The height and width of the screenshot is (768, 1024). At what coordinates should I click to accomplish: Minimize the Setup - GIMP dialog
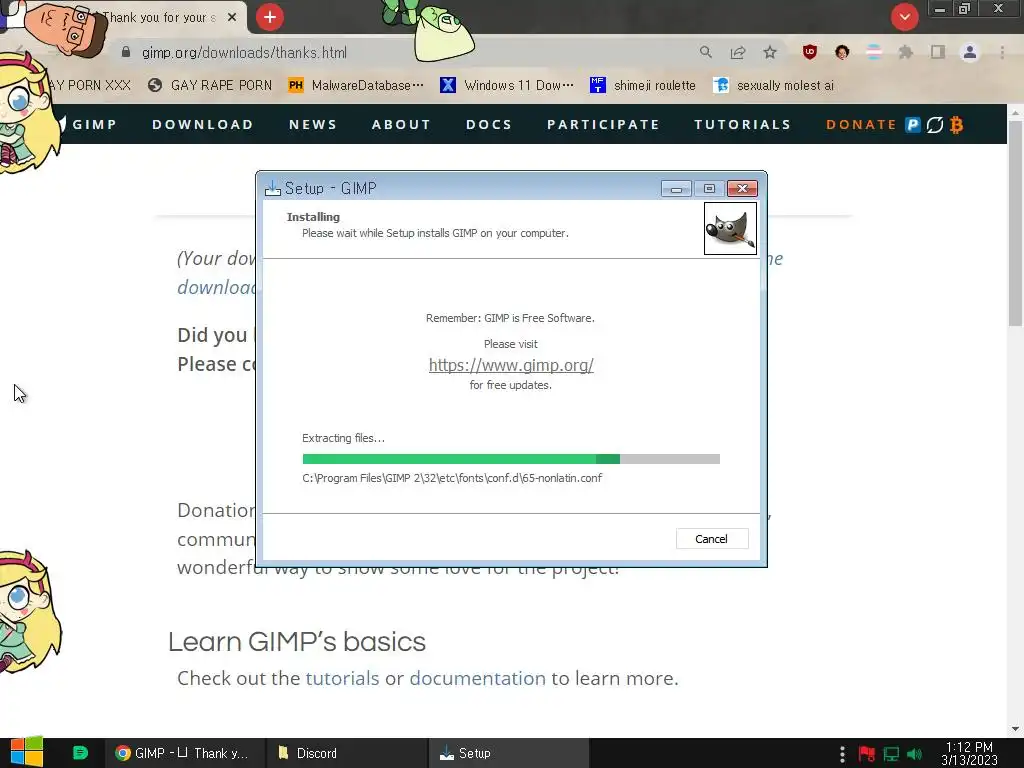point(676,189)
